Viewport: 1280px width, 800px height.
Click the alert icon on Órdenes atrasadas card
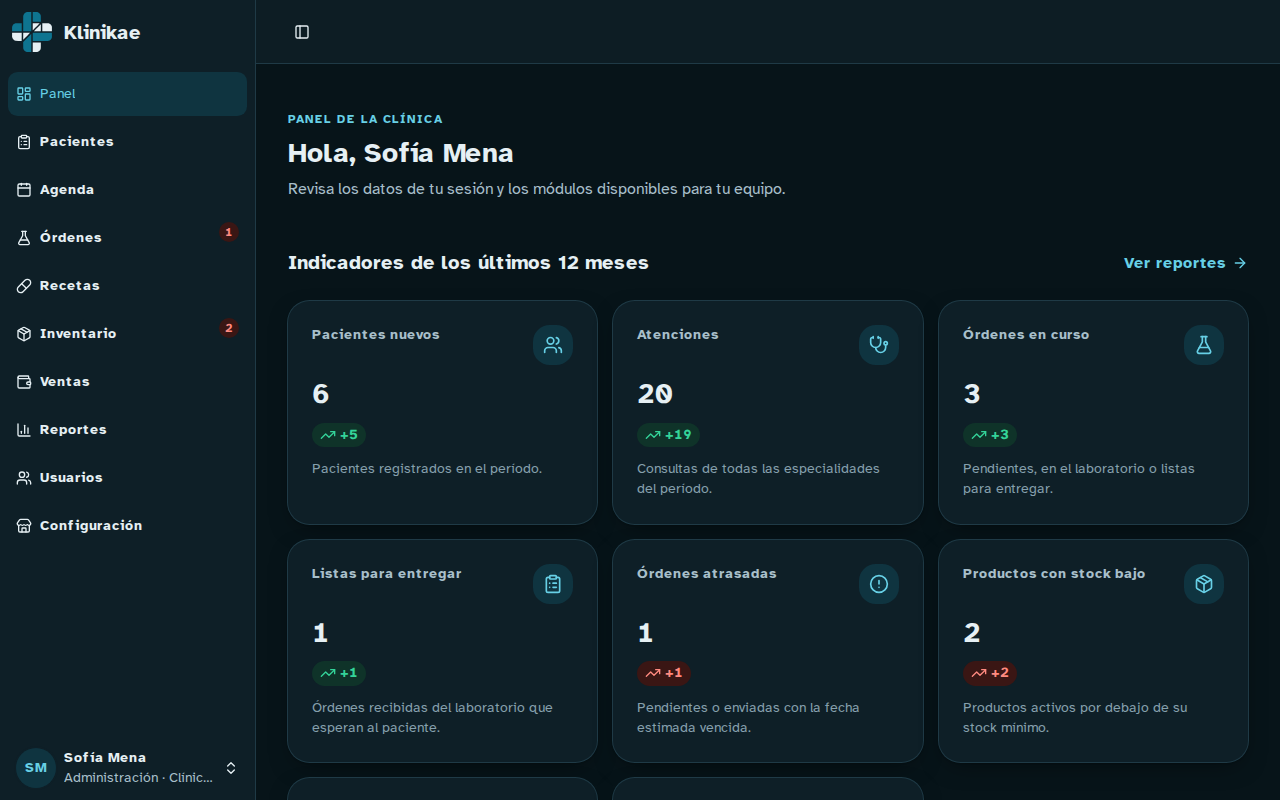tap(879, 584)
